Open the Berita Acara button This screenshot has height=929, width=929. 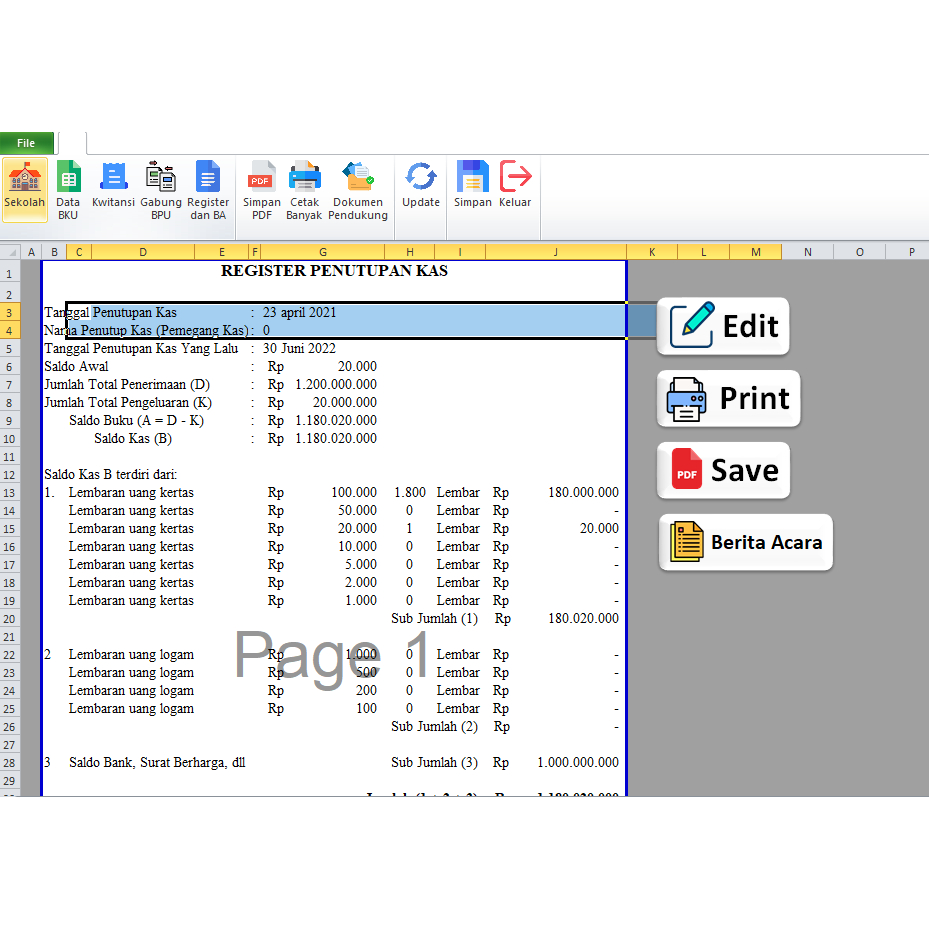coord(745,543)
